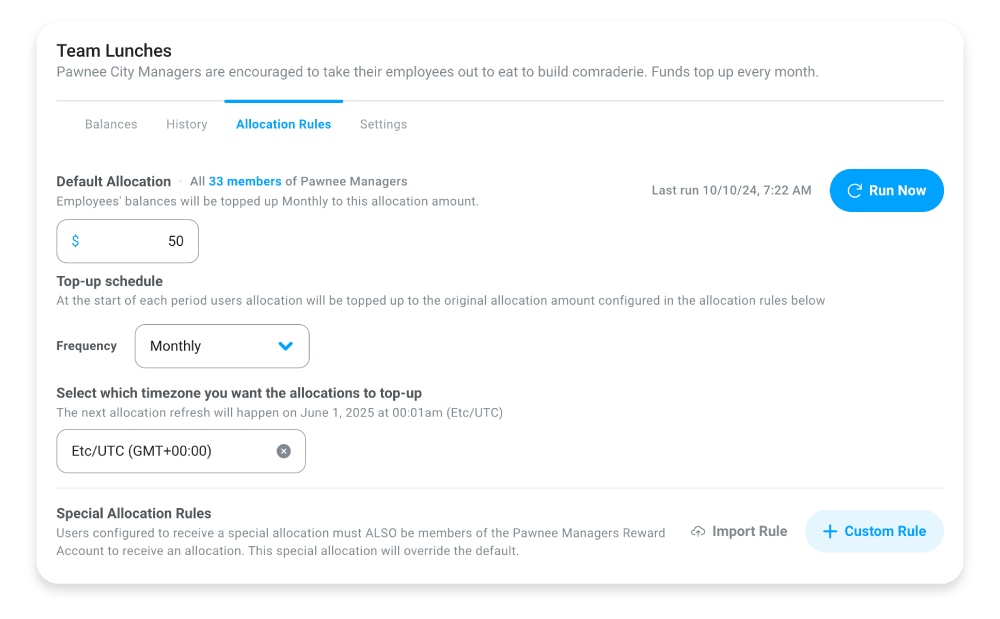Click the Custom Rule button
The image size is (1000, 619).
click(874, 531)
